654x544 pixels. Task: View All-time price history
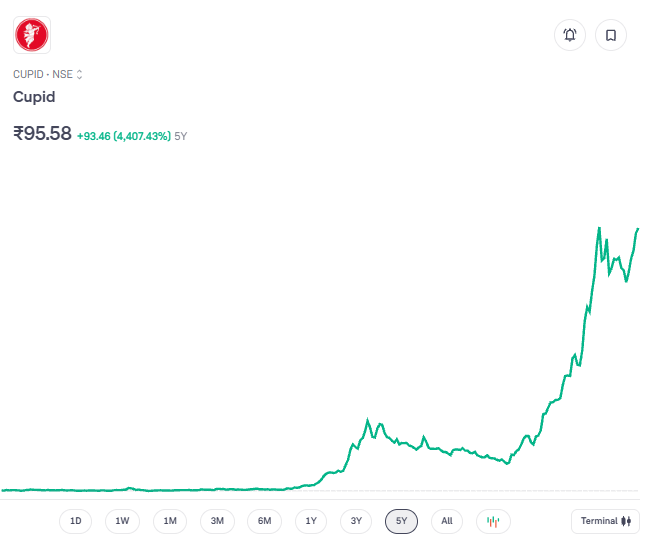pyautogui.click(x=446, y=521)
